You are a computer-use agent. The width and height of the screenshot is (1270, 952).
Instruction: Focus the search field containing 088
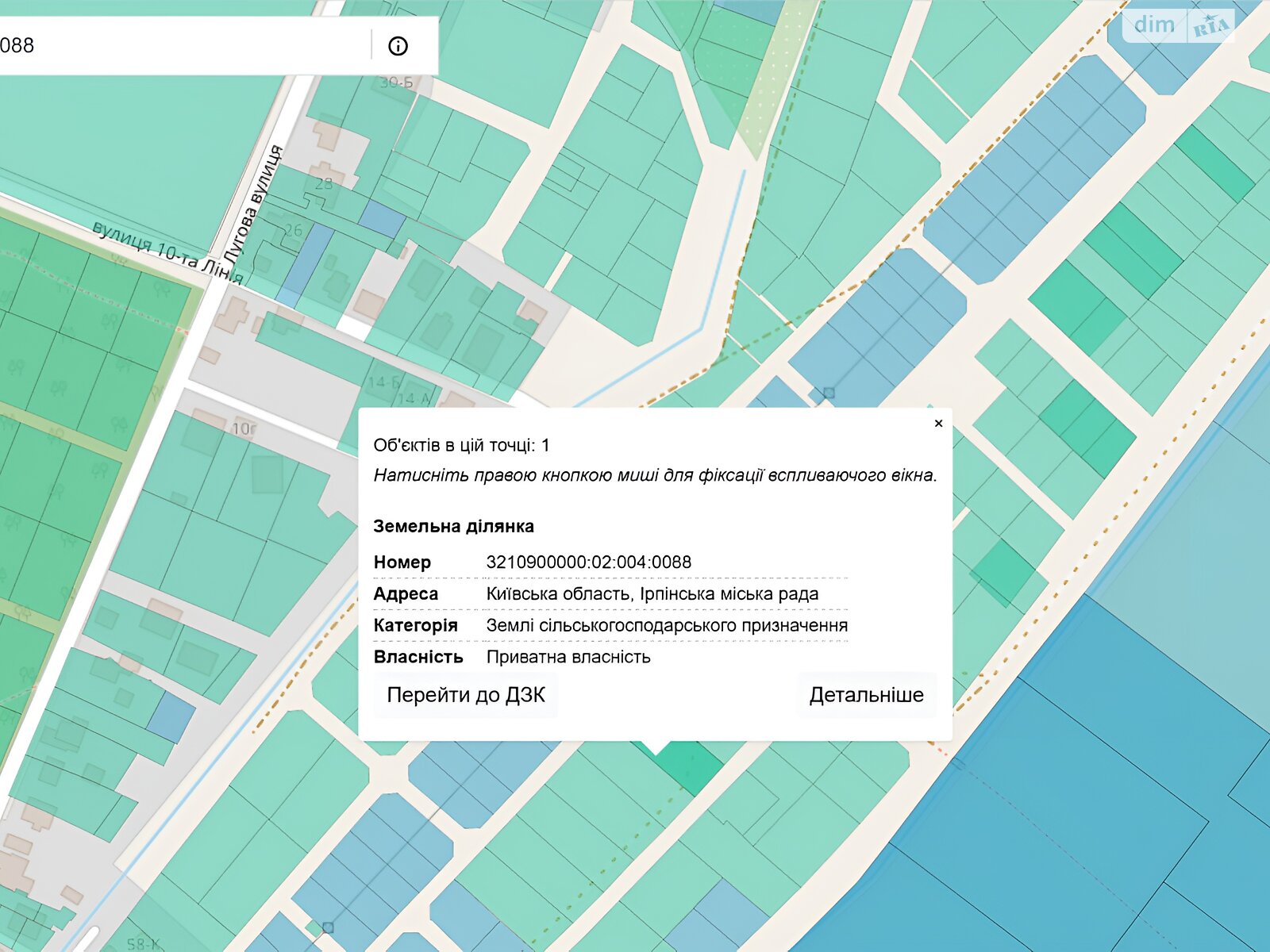[183, 45]
